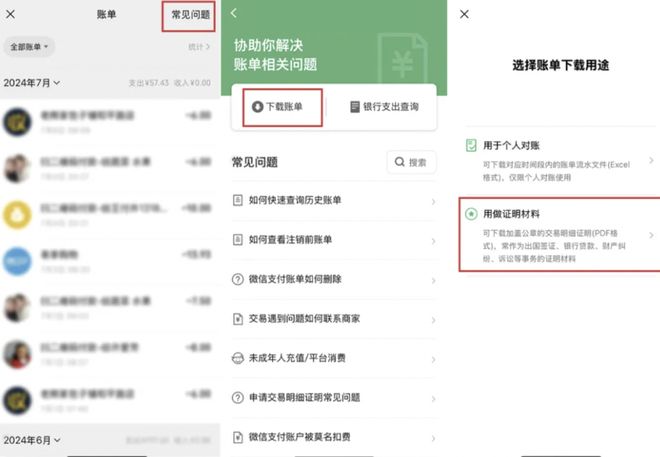
Task: Tap the 下载账单 download arrow icon
Action: tap(257, 107)
